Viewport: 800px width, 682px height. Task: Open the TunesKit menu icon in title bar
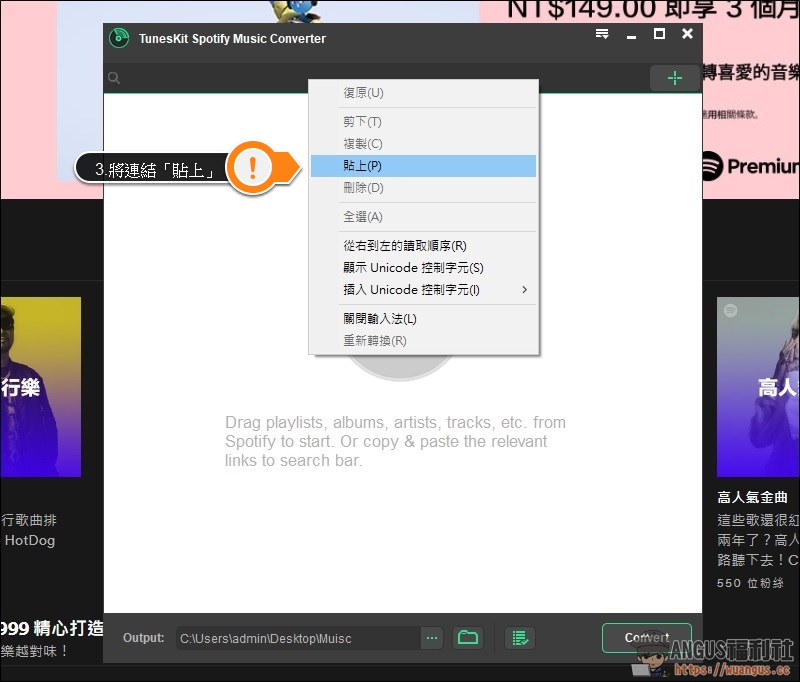602,35
